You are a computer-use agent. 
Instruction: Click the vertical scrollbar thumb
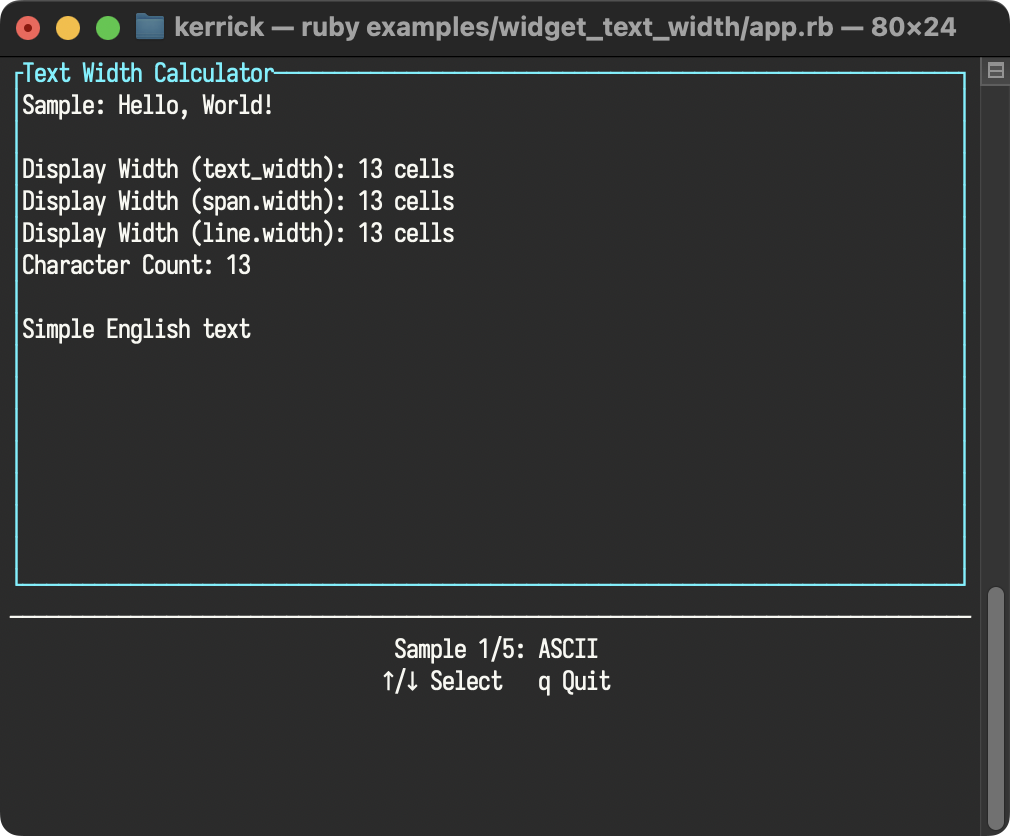[x=996, y=707]
